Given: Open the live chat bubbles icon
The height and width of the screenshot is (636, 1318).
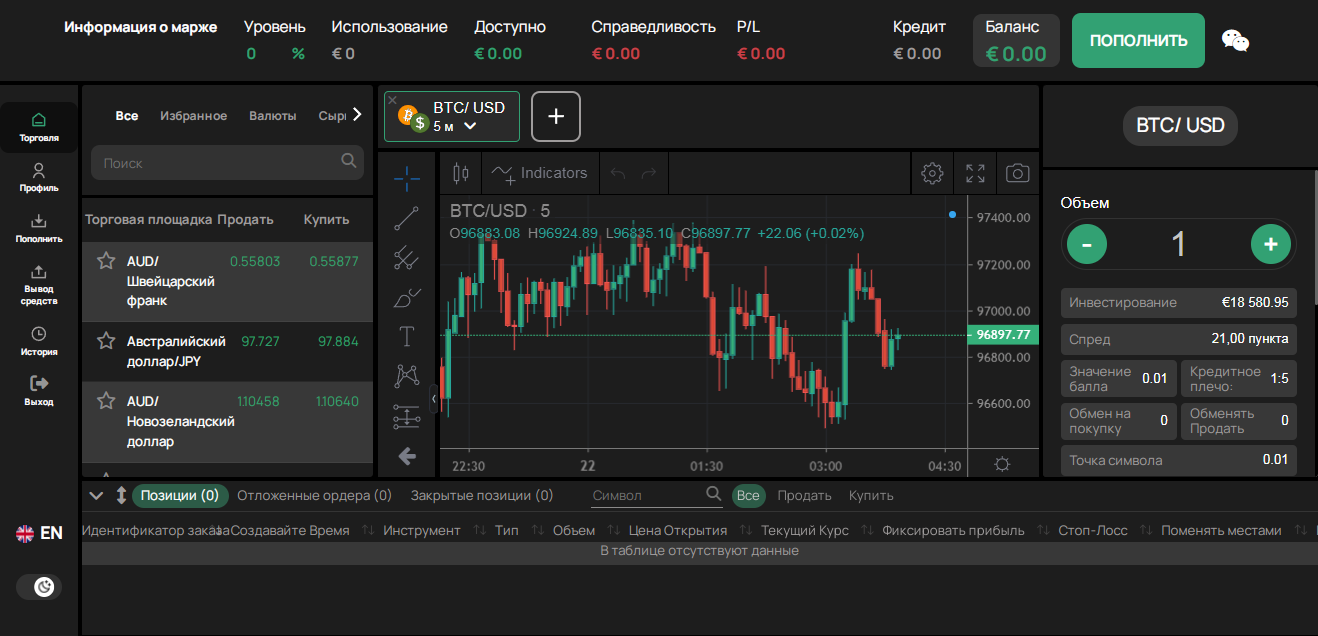Looking at the screenshot, I should 1236,41.
